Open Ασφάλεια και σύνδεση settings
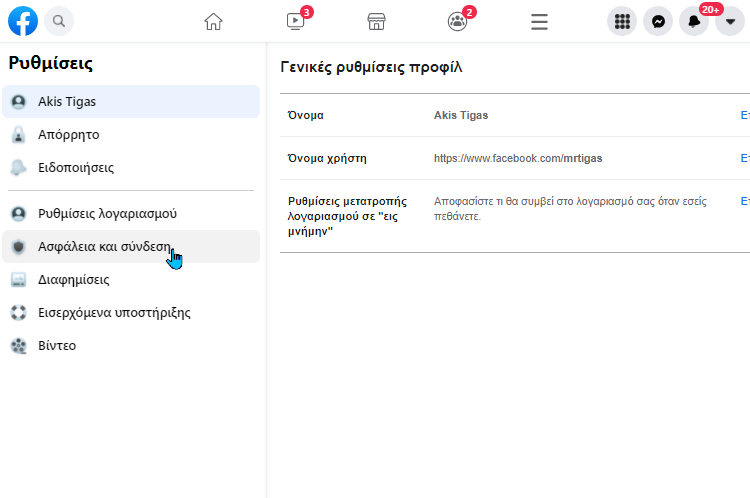 (131, 246)
